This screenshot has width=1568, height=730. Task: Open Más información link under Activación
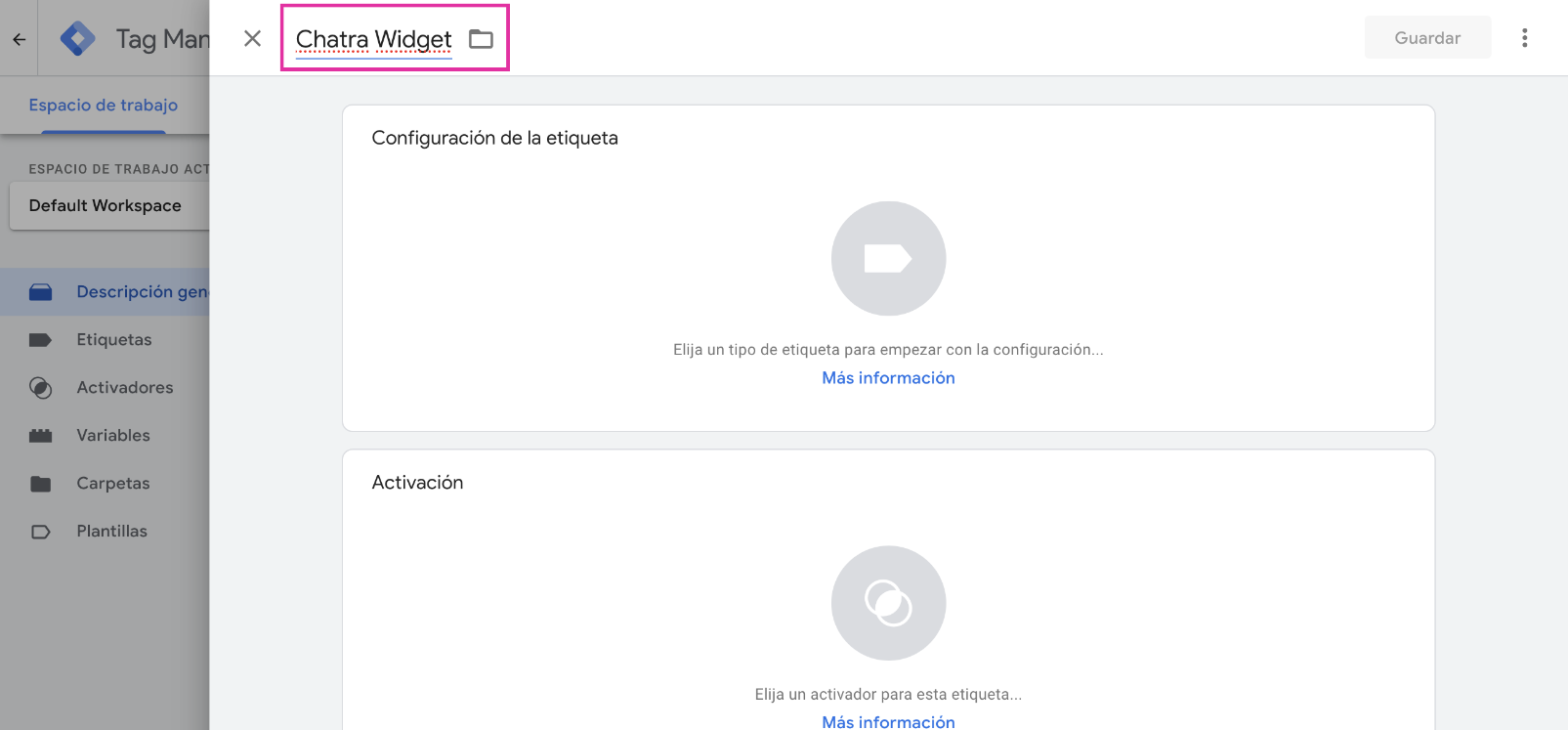pyautogui.click(x=888, y=721)
